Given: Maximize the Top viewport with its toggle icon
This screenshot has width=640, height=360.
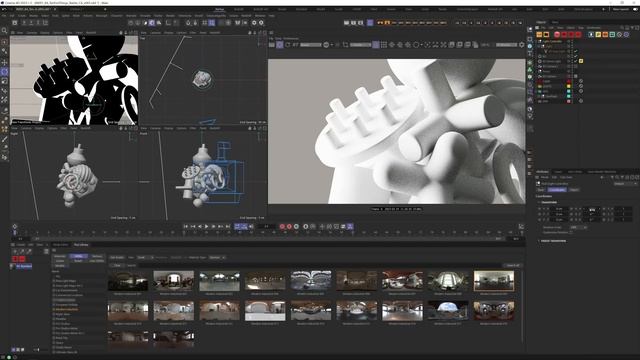Looking at the screenshot, I should pyautogui.click(x=264, y=33).
